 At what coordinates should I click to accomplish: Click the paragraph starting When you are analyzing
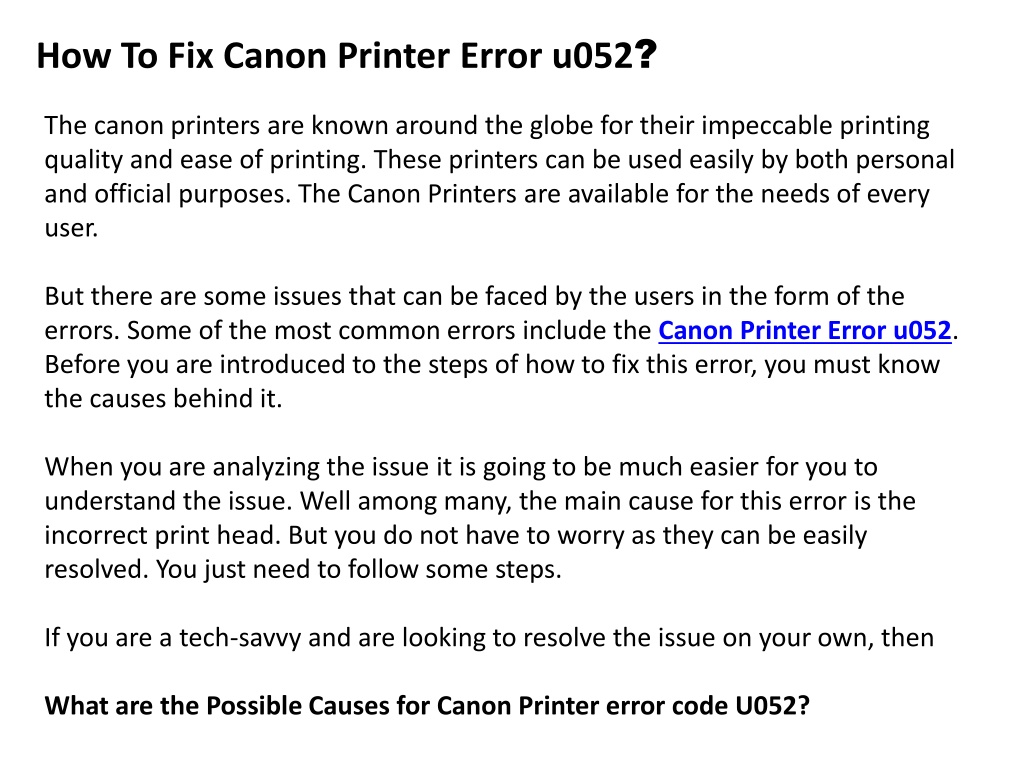click(x=480, y=518)
